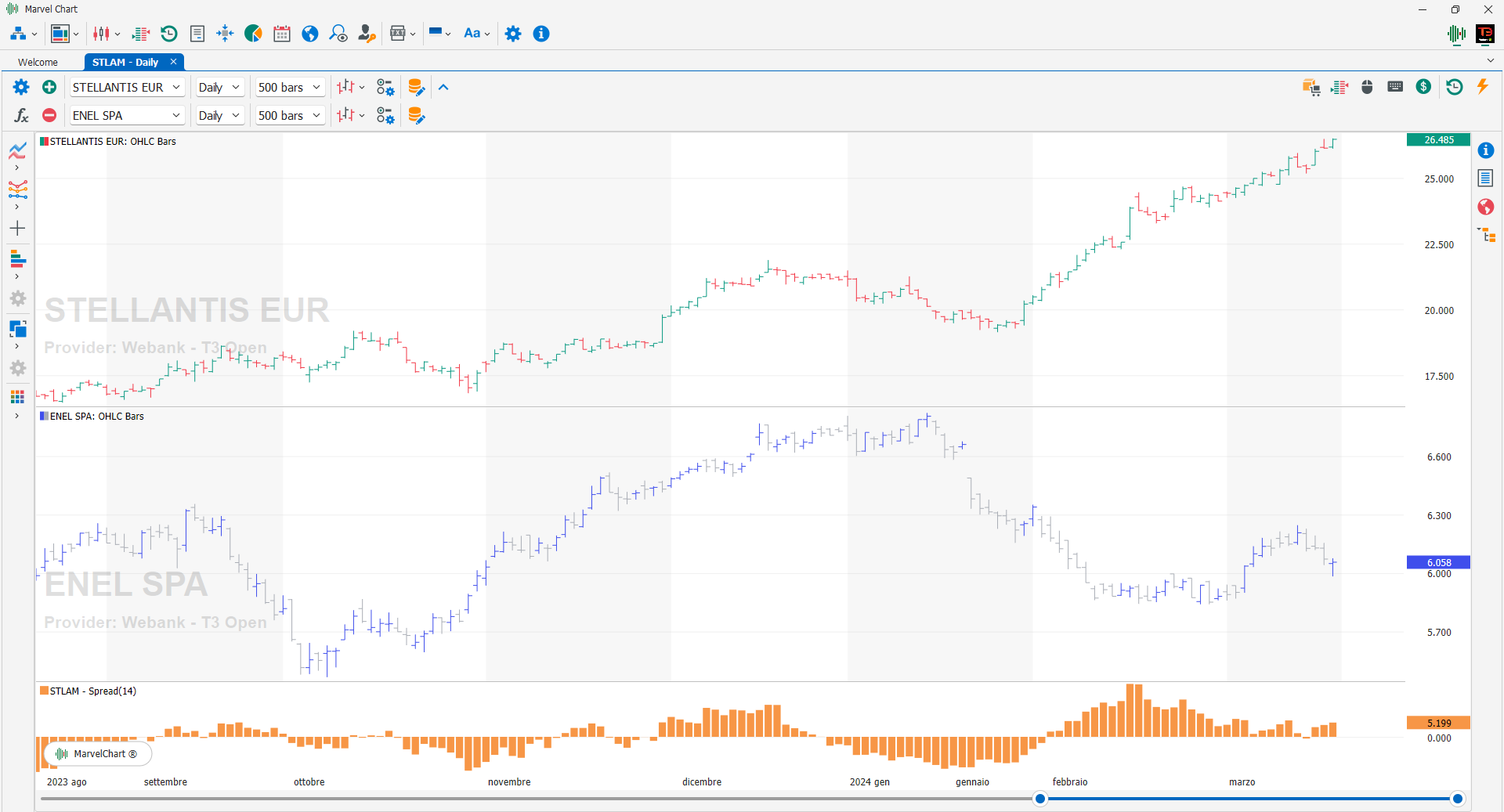Edit database icon on ENEL SPA row
Screen dimensions: 1504x812
(416, 115)
